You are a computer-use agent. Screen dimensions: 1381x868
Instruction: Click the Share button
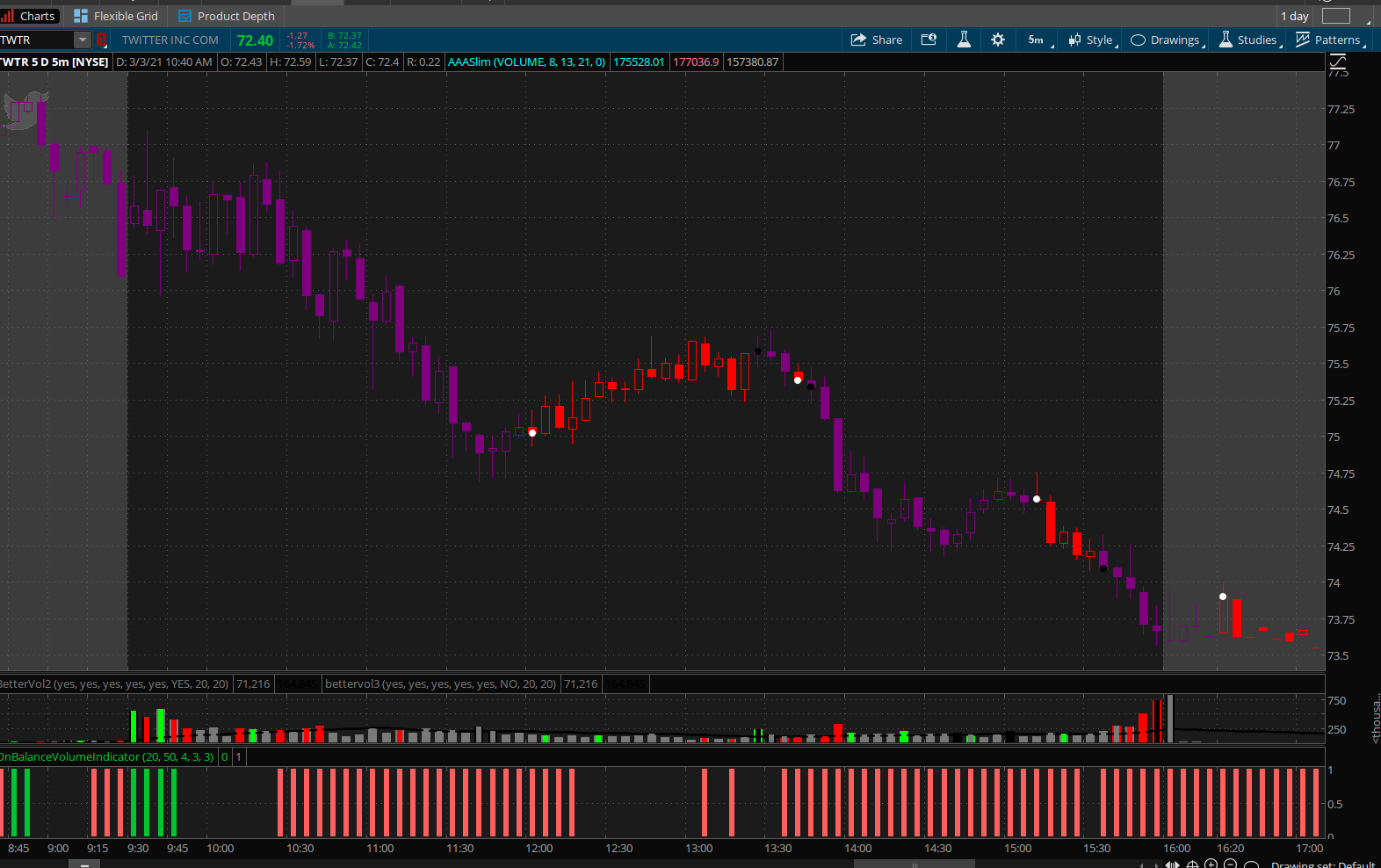pyautogui.click(x=877, y=40)
